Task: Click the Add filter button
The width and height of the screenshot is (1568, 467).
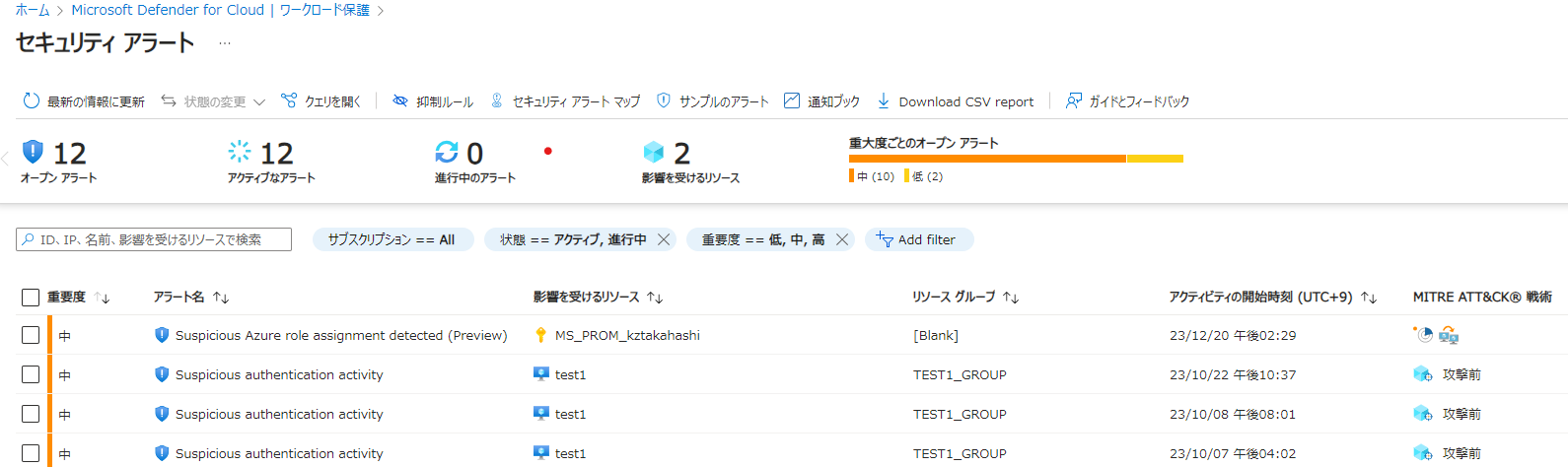Action: (918, 239)
